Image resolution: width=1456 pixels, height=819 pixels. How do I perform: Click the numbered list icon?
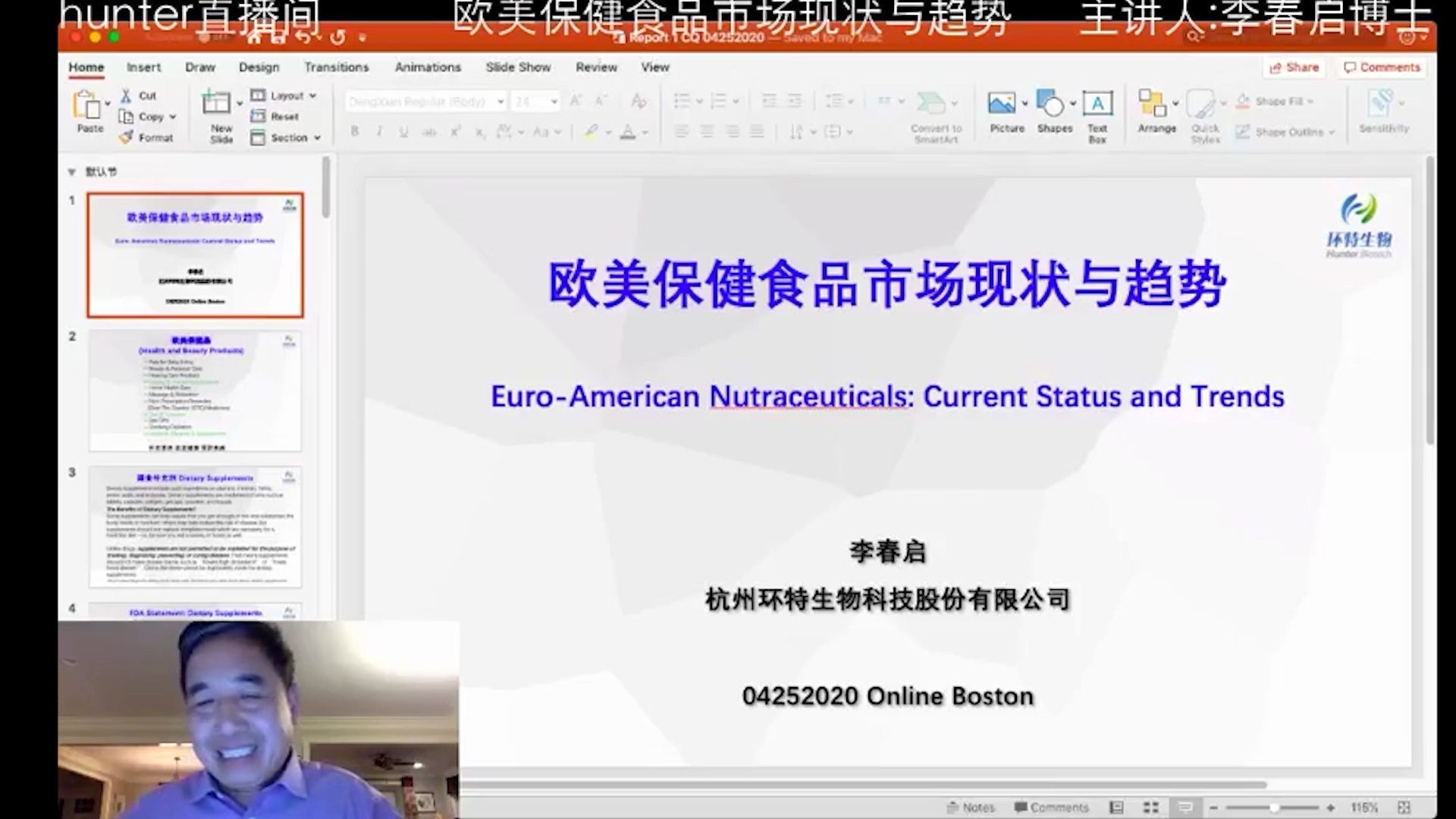[718, 101]
